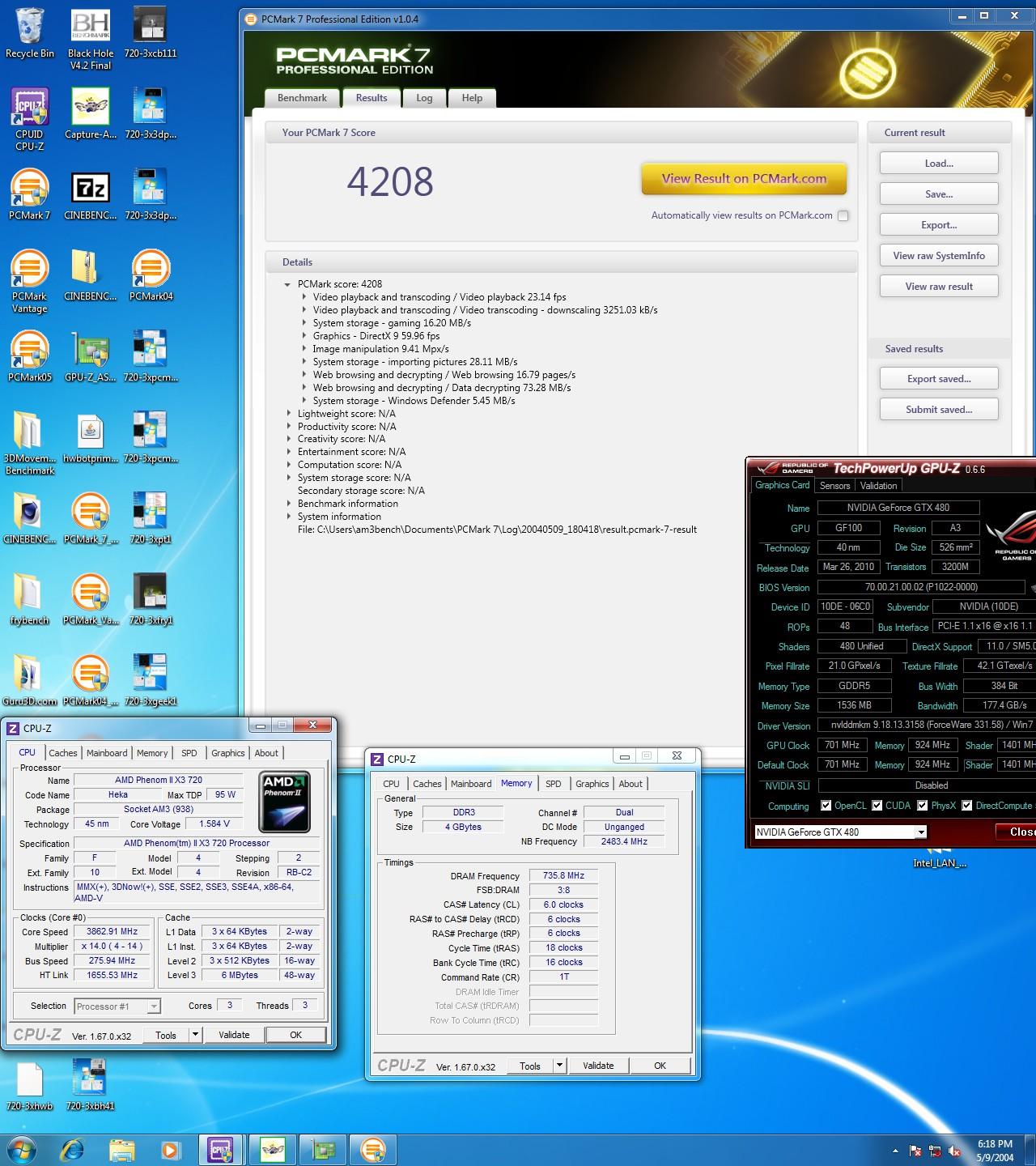The height and width of the screenshot is (1166, 1036).
Task: Open the Guru3D.com folder icon
Action: (30, 681)
